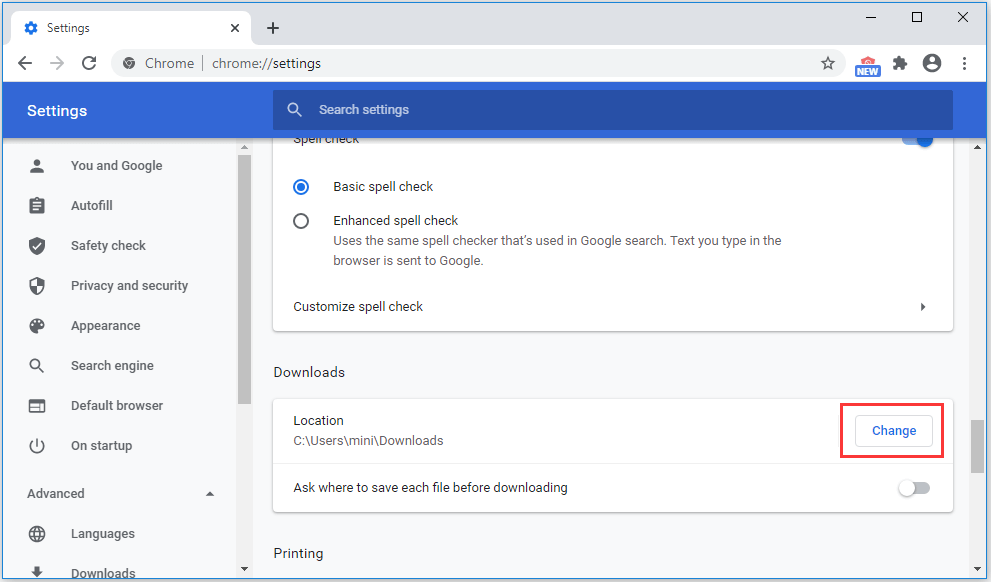Close the Settings tab
Image resolution: width=991 pixels, height=582 pixels.
(234, 28)
